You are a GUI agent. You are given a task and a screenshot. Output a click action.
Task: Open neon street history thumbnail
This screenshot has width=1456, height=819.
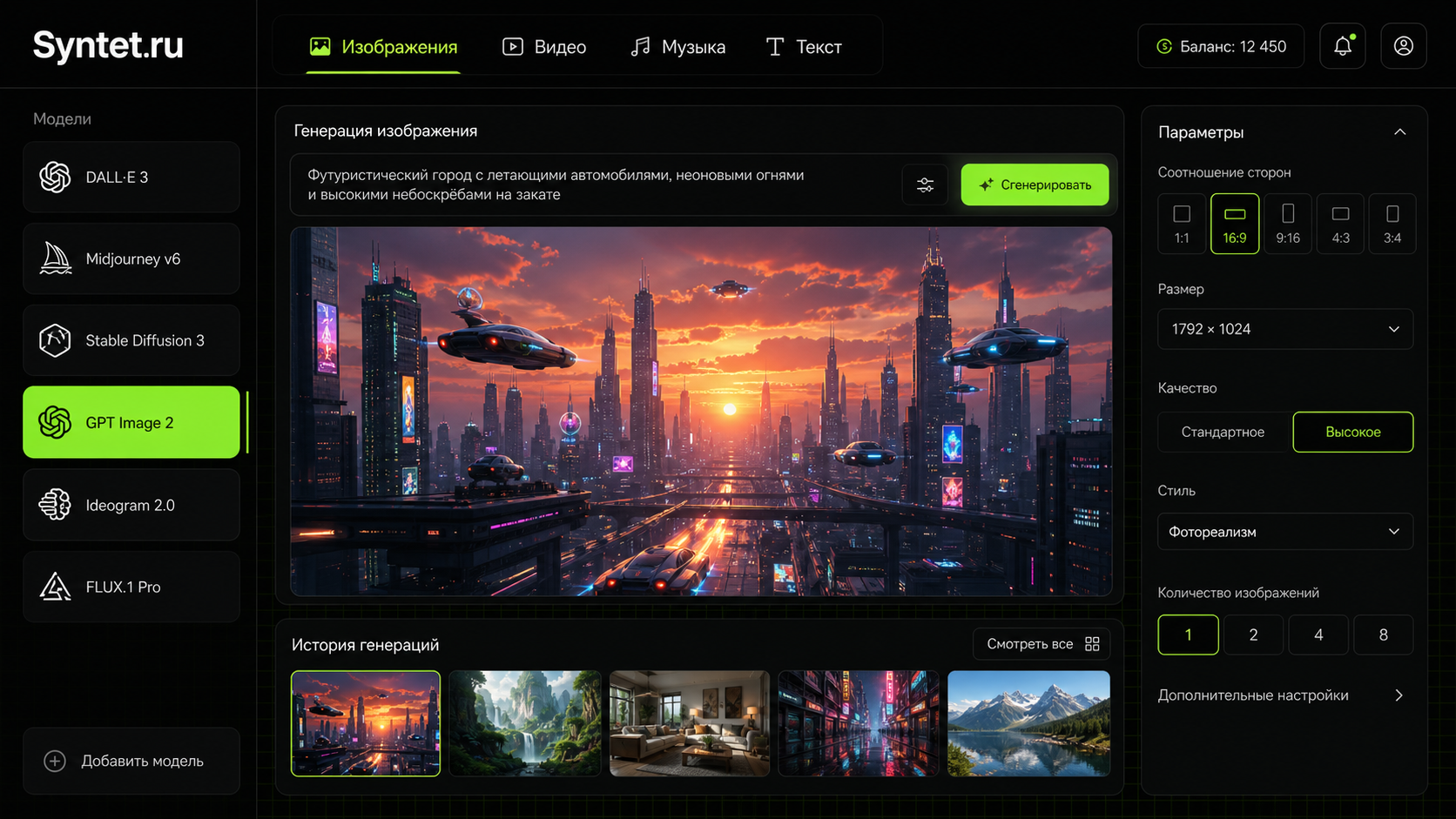pyautogui.click(x=859, y=723)
